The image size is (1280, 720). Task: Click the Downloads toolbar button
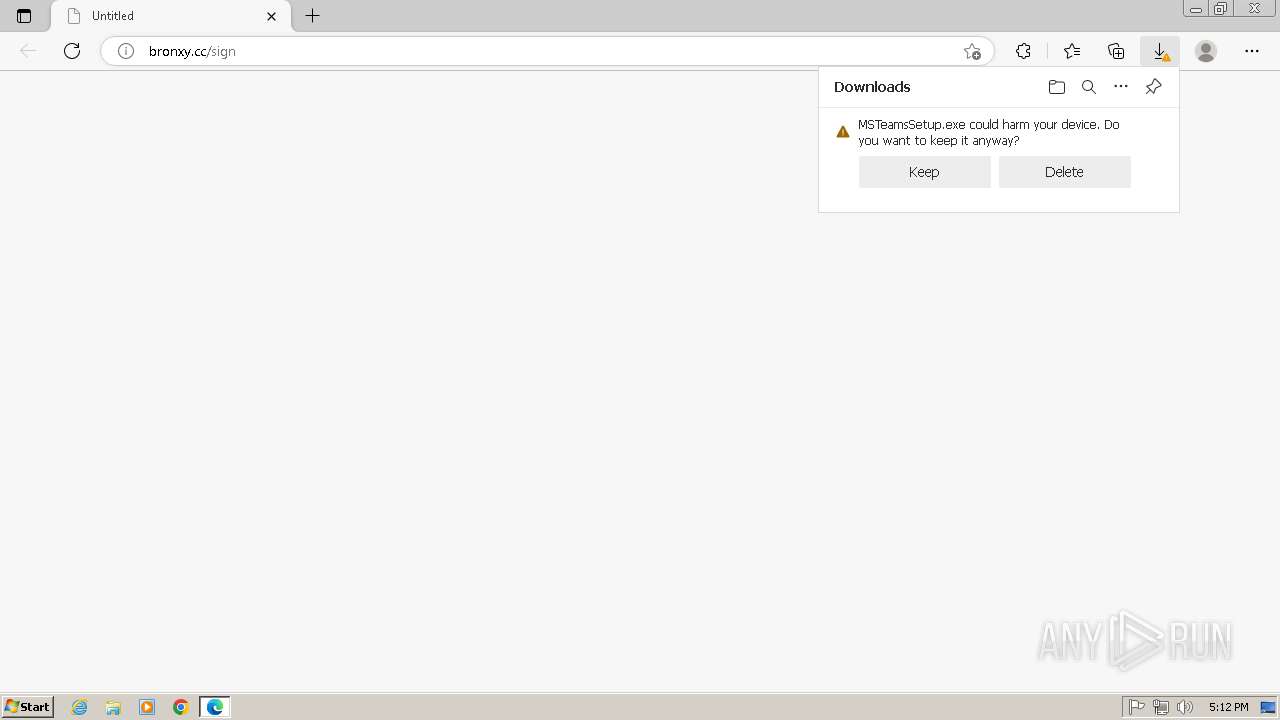[1160, 51]
